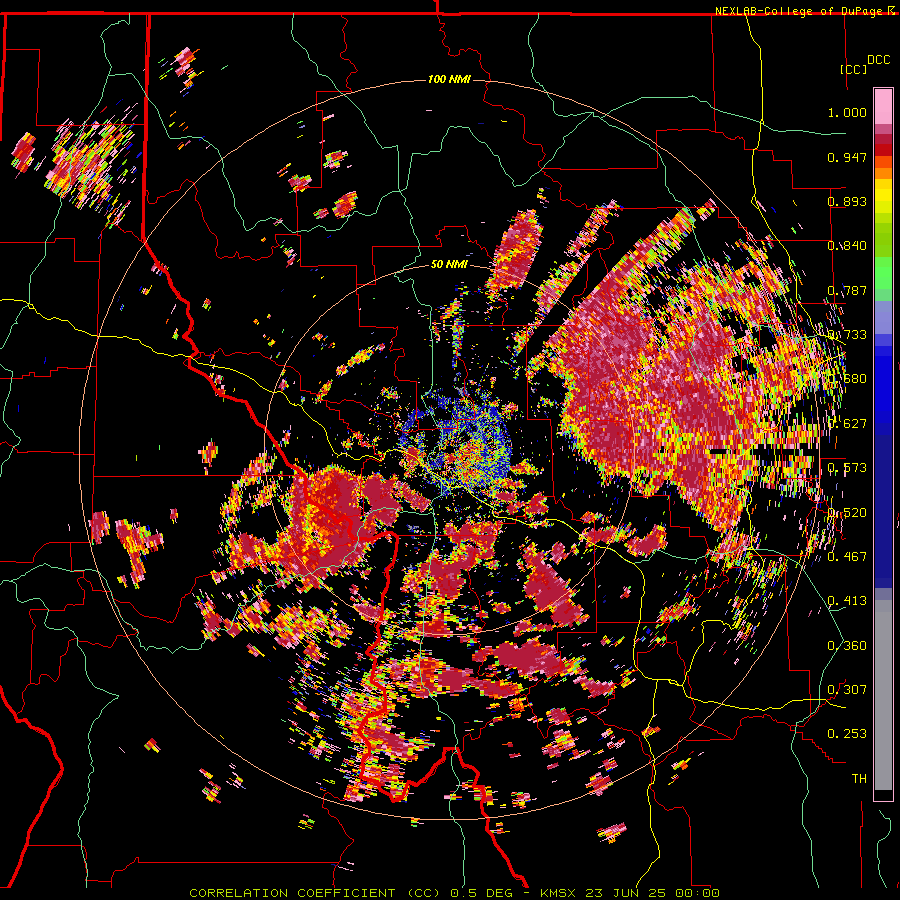Screen dimensions: 900x900
Task: Click the 0.627 legend value
Action: coord(847,424)
